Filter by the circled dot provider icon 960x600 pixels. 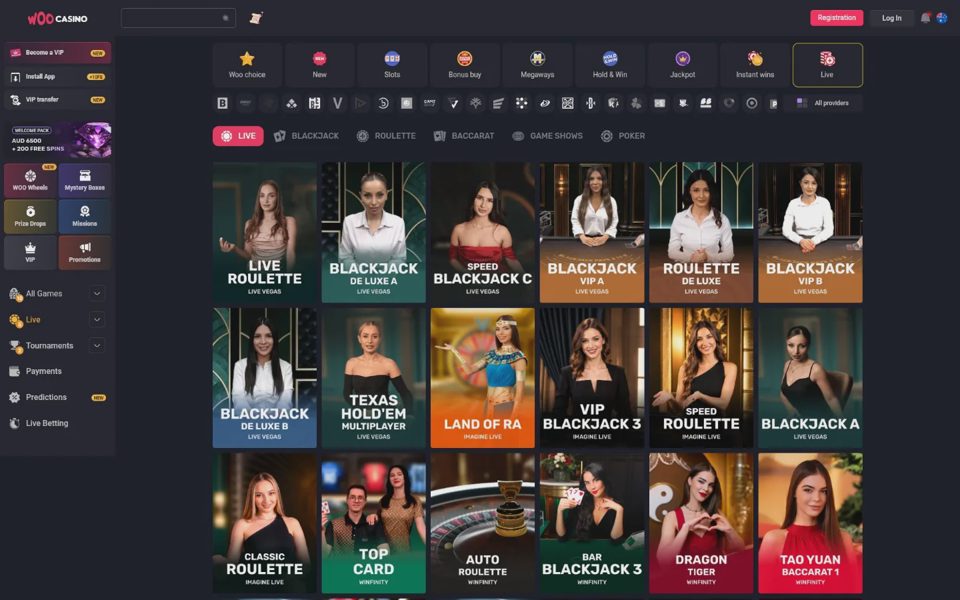(x=752, y=103)
